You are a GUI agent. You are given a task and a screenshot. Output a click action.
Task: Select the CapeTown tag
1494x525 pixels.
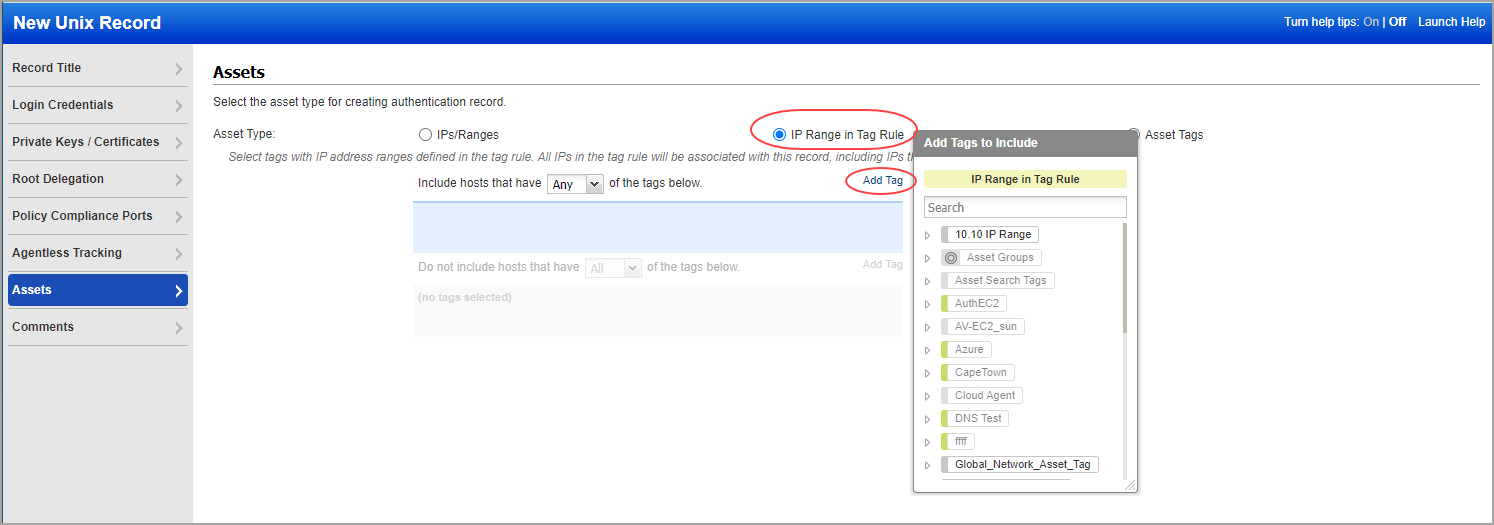click(978, 372)
